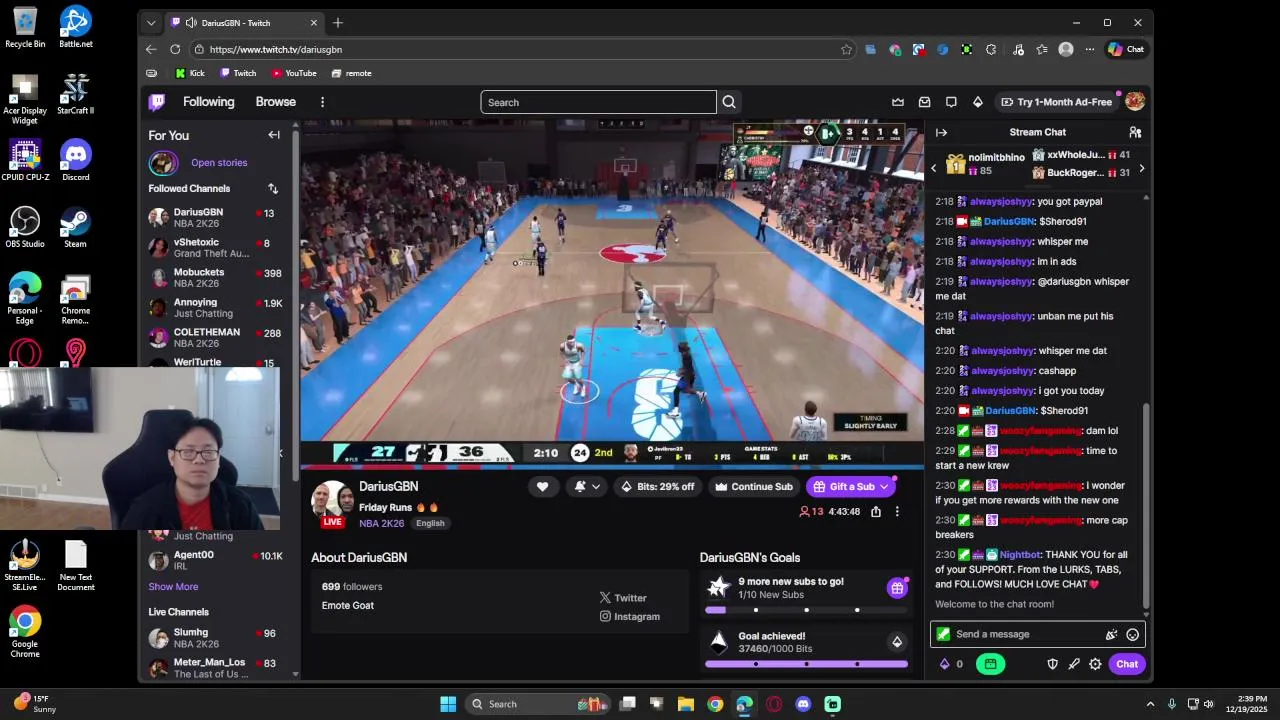Open Slumhg live channel in sidebar
This screenshot has width=1280, height=720.
215,638
